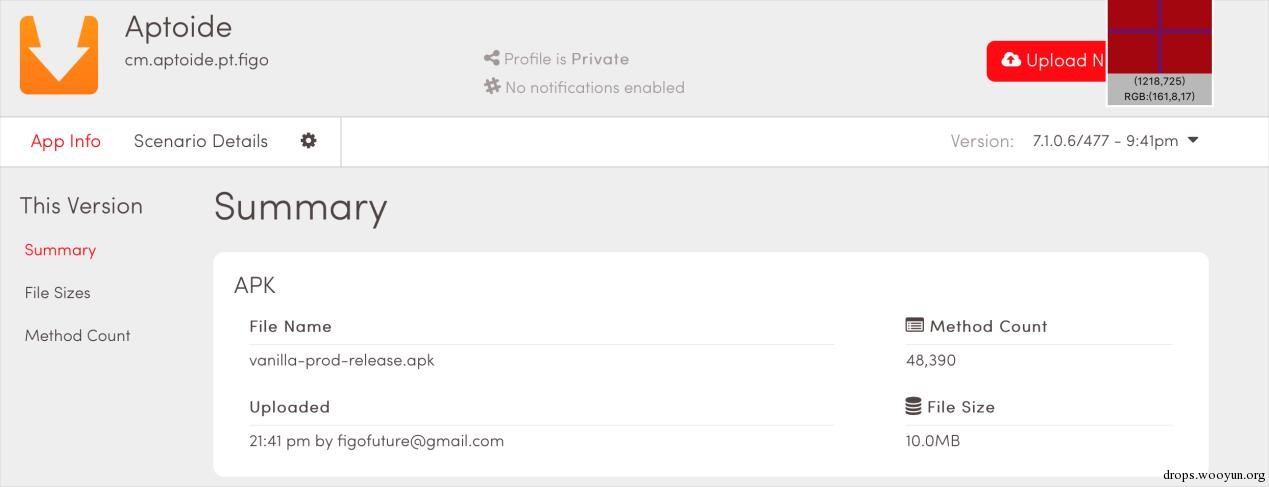Switch to the App Info tab
The image size is (1269, 487).
click(66, 141)
